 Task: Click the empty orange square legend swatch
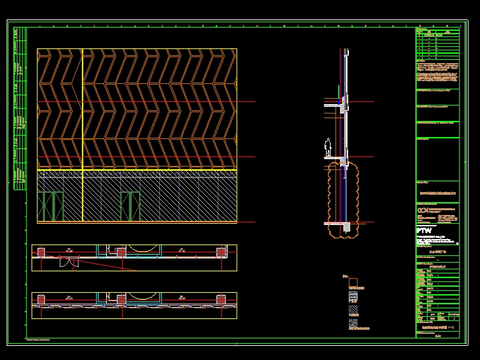[353, 282]
